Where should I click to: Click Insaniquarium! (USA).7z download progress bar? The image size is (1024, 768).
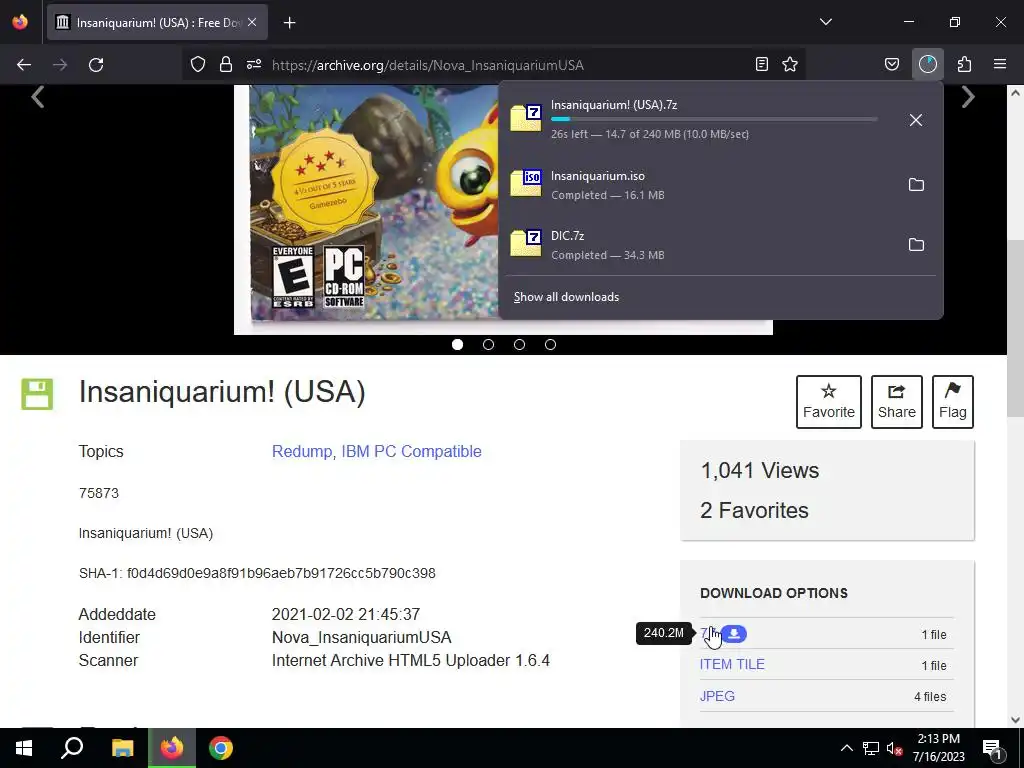click(714, 120)
